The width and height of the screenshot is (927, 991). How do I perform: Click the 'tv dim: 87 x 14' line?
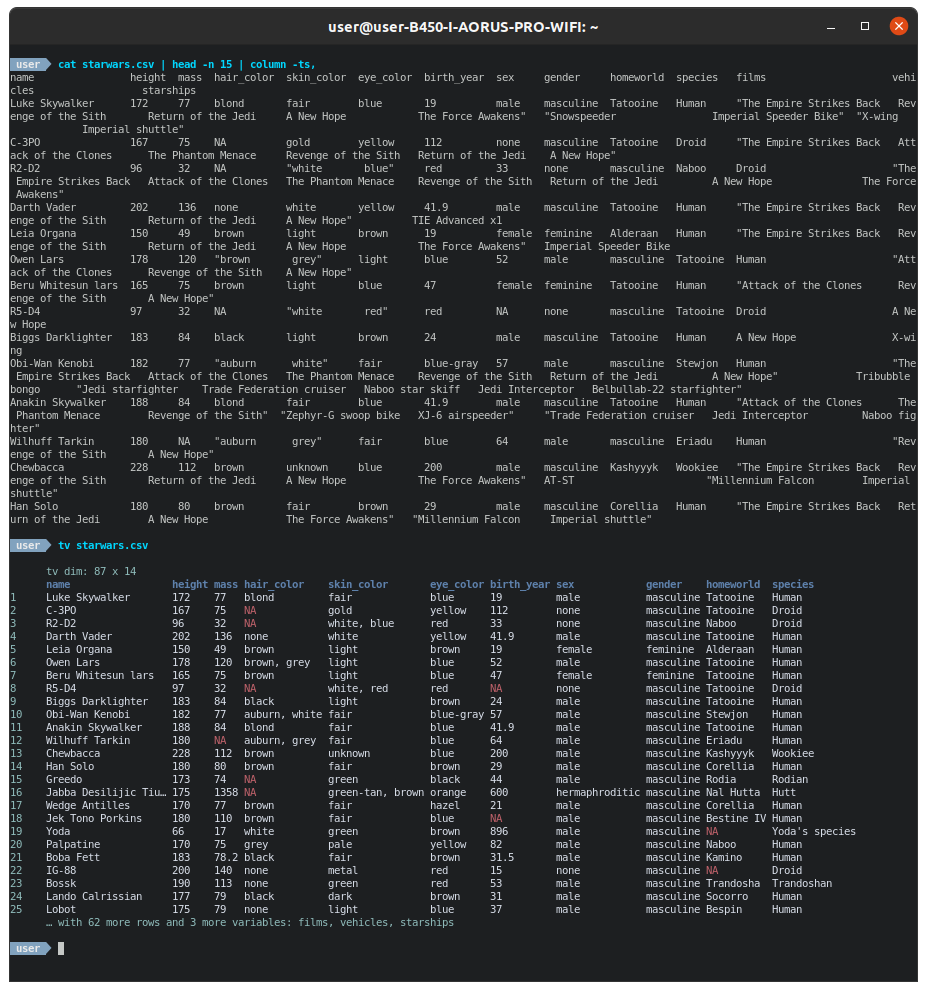pyautogui.click(x=91, y=571)
